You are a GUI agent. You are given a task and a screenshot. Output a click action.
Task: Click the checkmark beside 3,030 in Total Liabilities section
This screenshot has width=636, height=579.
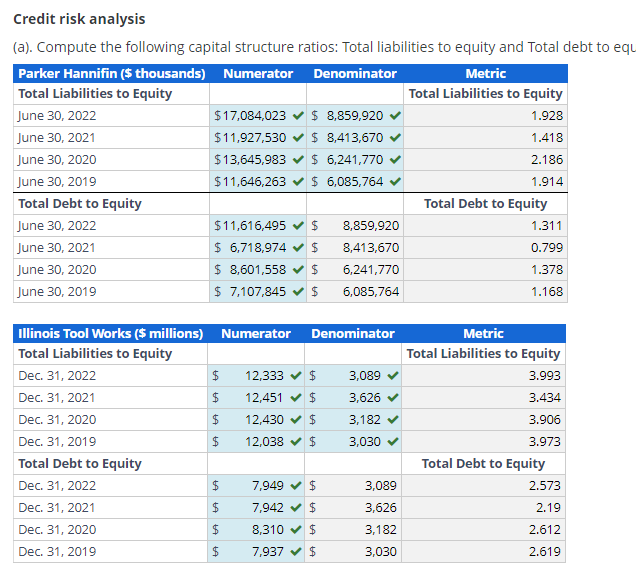tap(393, 441)
